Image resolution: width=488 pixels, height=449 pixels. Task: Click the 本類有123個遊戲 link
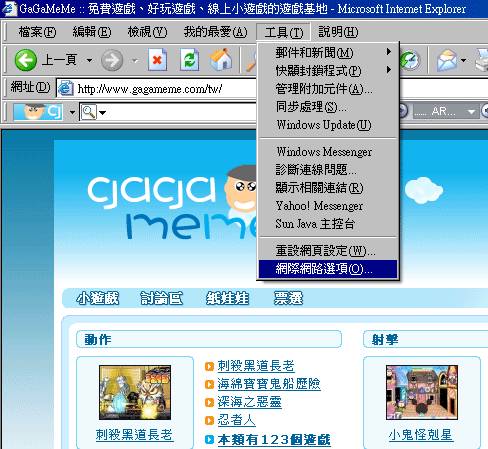[x=274, y=440]
